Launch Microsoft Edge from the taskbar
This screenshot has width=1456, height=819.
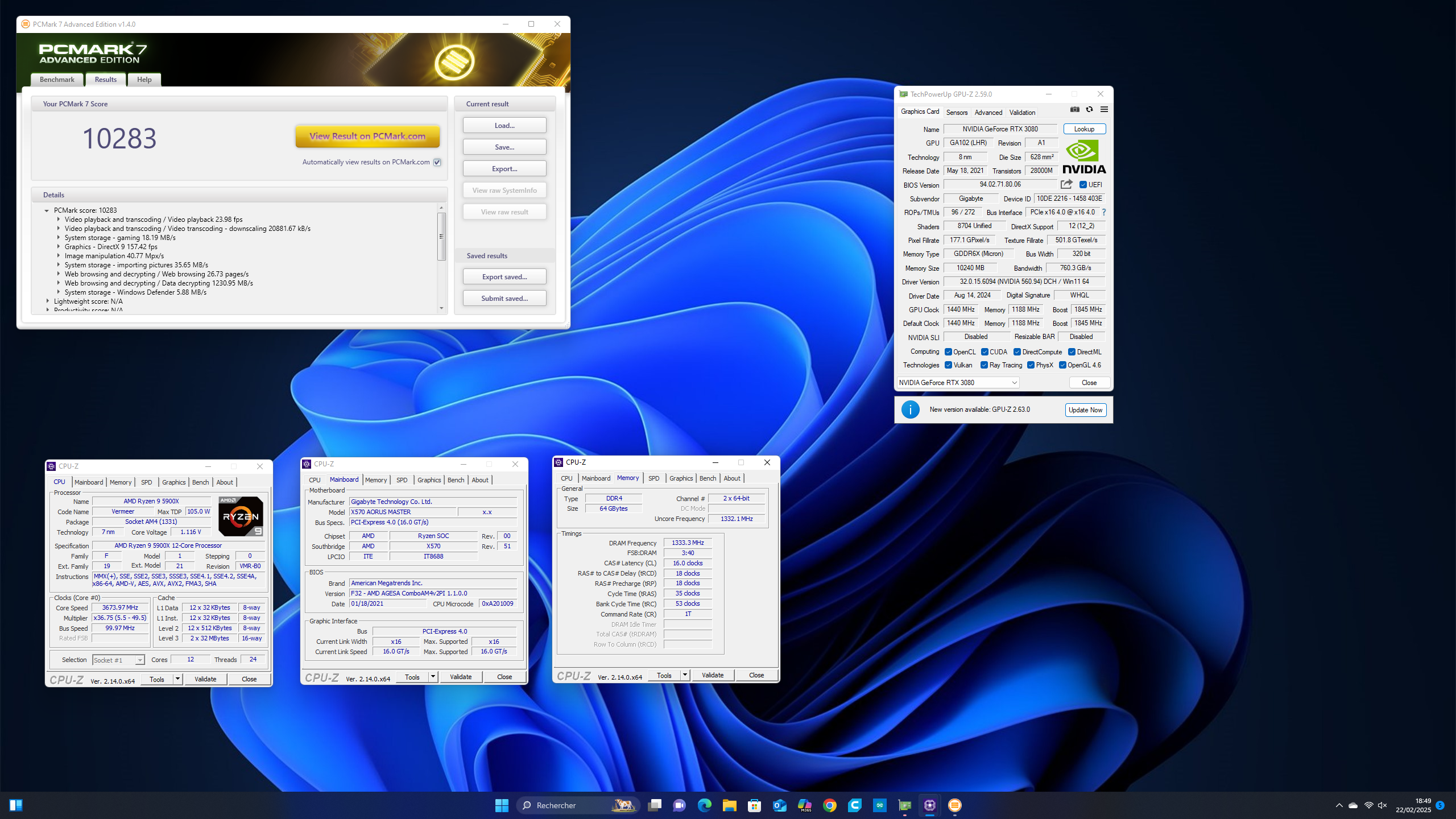(x=704, y=805)
